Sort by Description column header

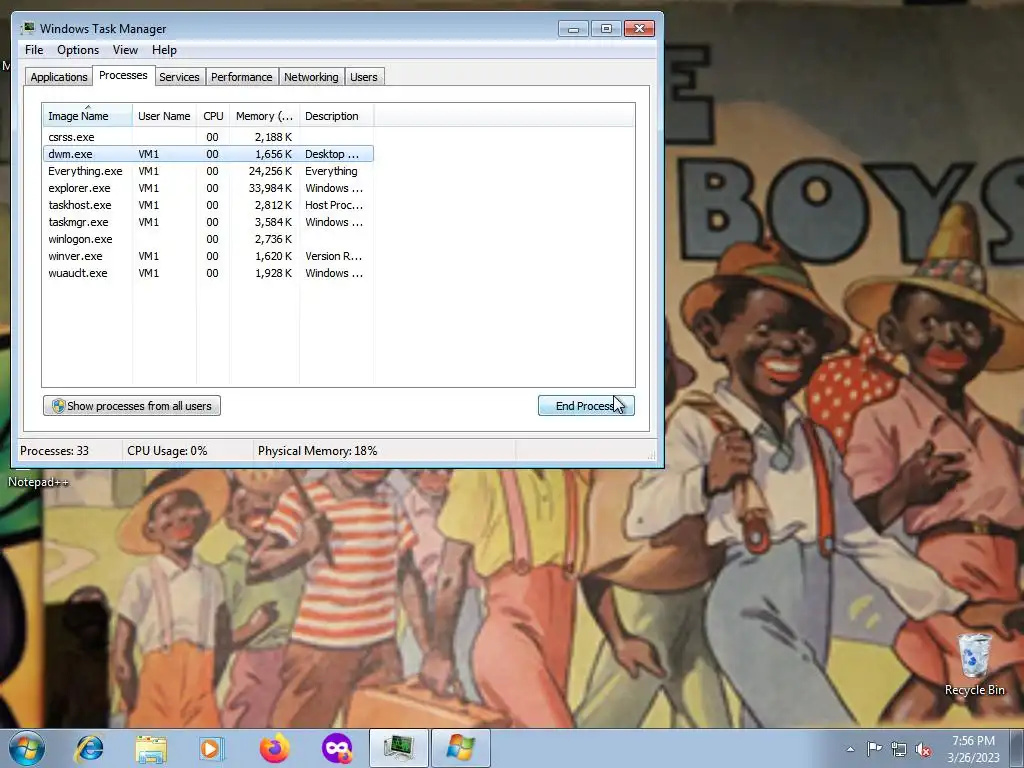click(336, 116)
